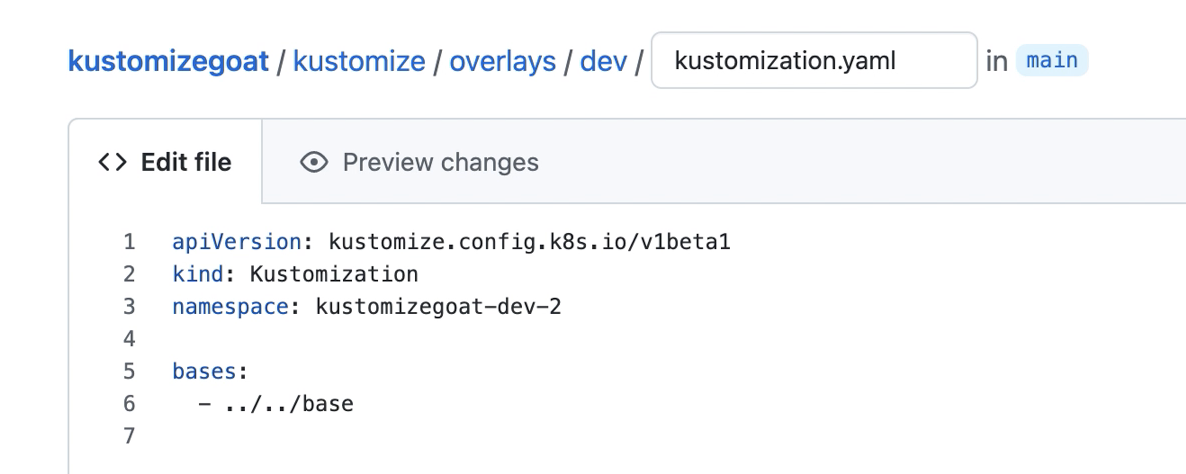Click line number 7 in gutter

129,436
